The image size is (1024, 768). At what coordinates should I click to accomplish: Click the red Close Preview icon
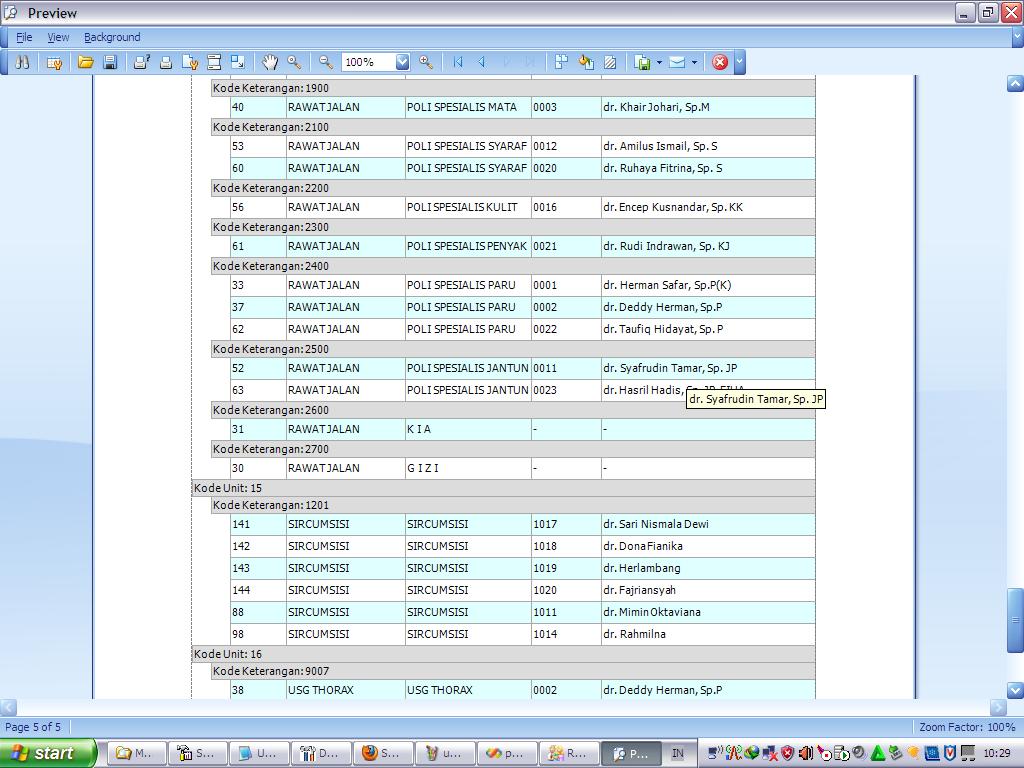point(720,62)
